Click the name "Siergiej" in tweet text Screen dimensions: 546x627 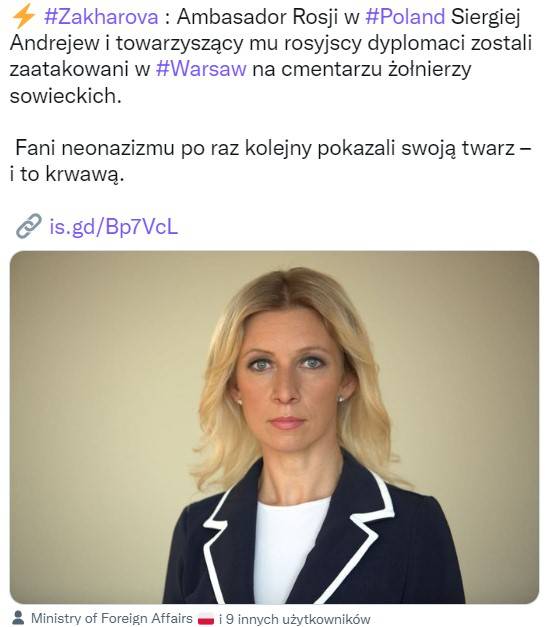[486, 18]
